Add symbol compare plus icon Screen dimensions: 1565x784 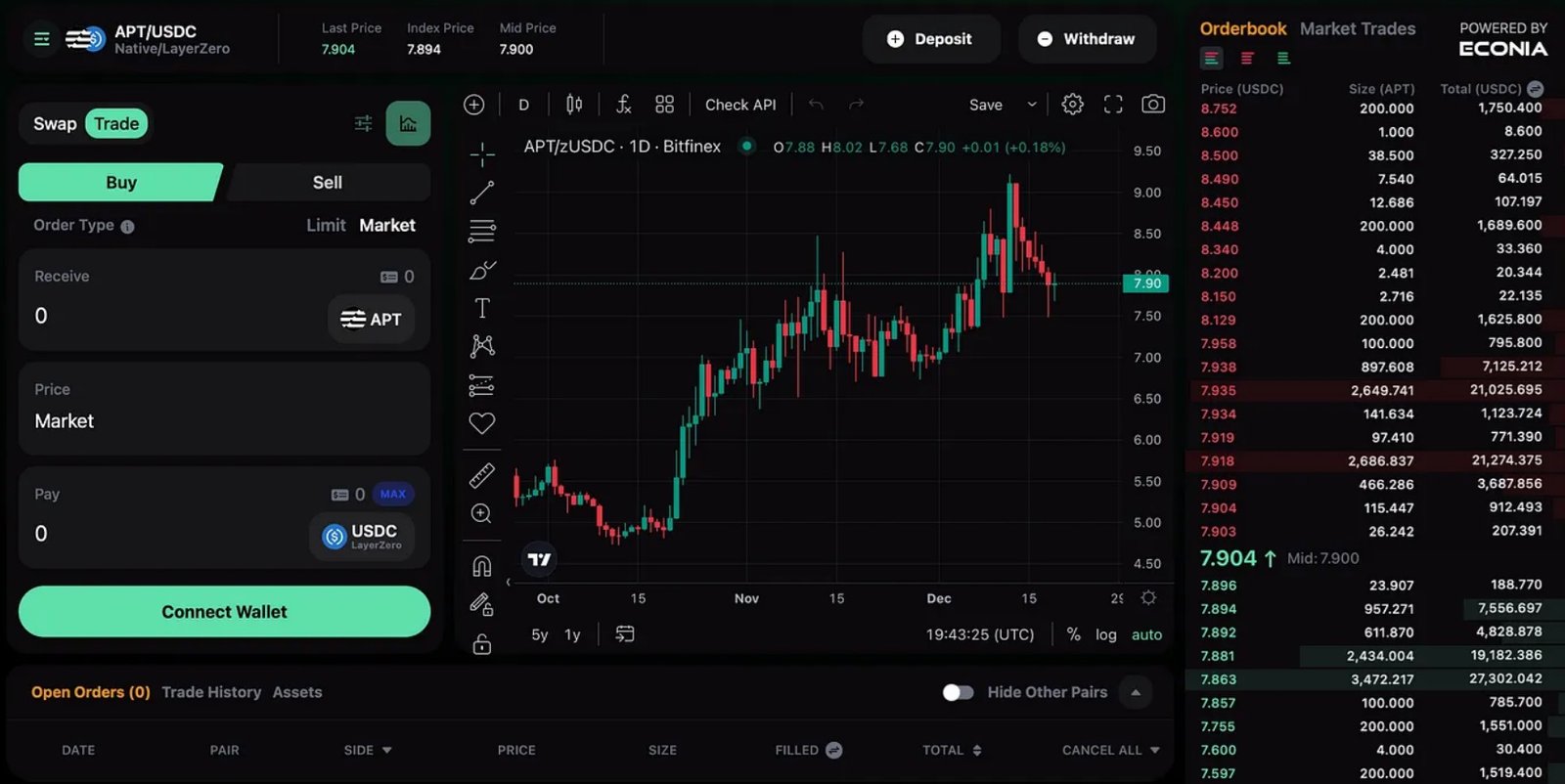coord(474,105)
